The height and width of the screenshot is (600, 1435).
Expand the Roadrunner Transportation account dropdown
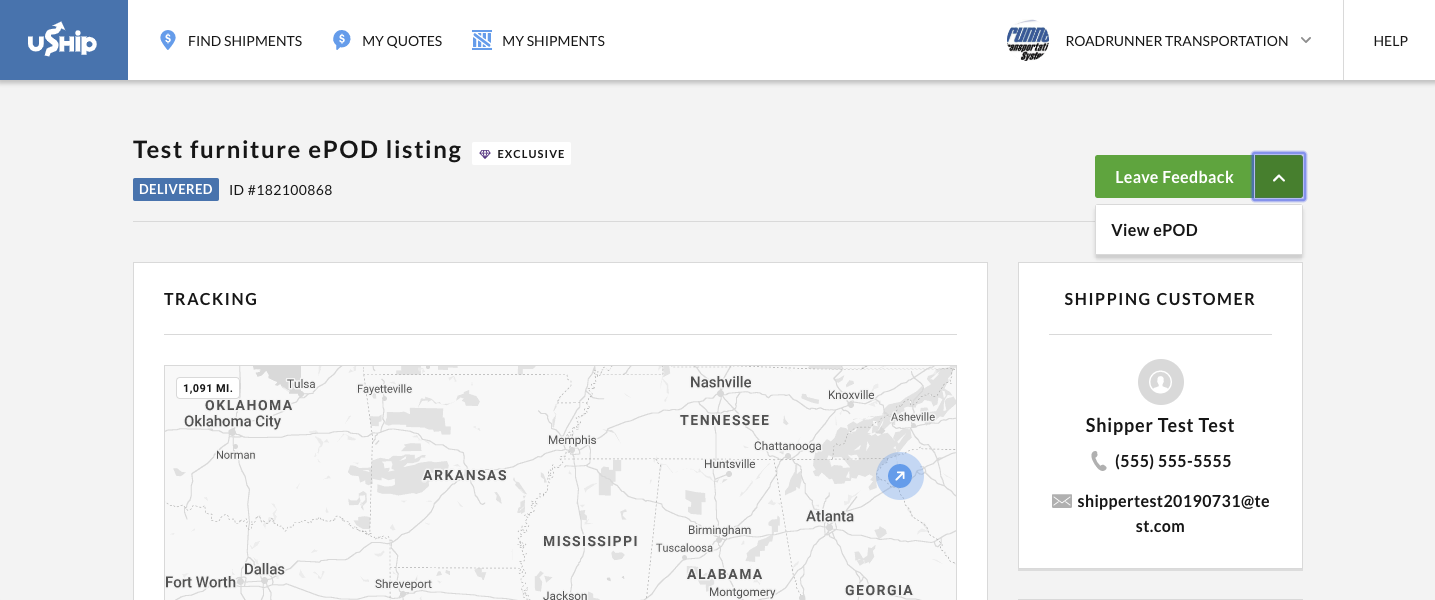coord(1305,41)
